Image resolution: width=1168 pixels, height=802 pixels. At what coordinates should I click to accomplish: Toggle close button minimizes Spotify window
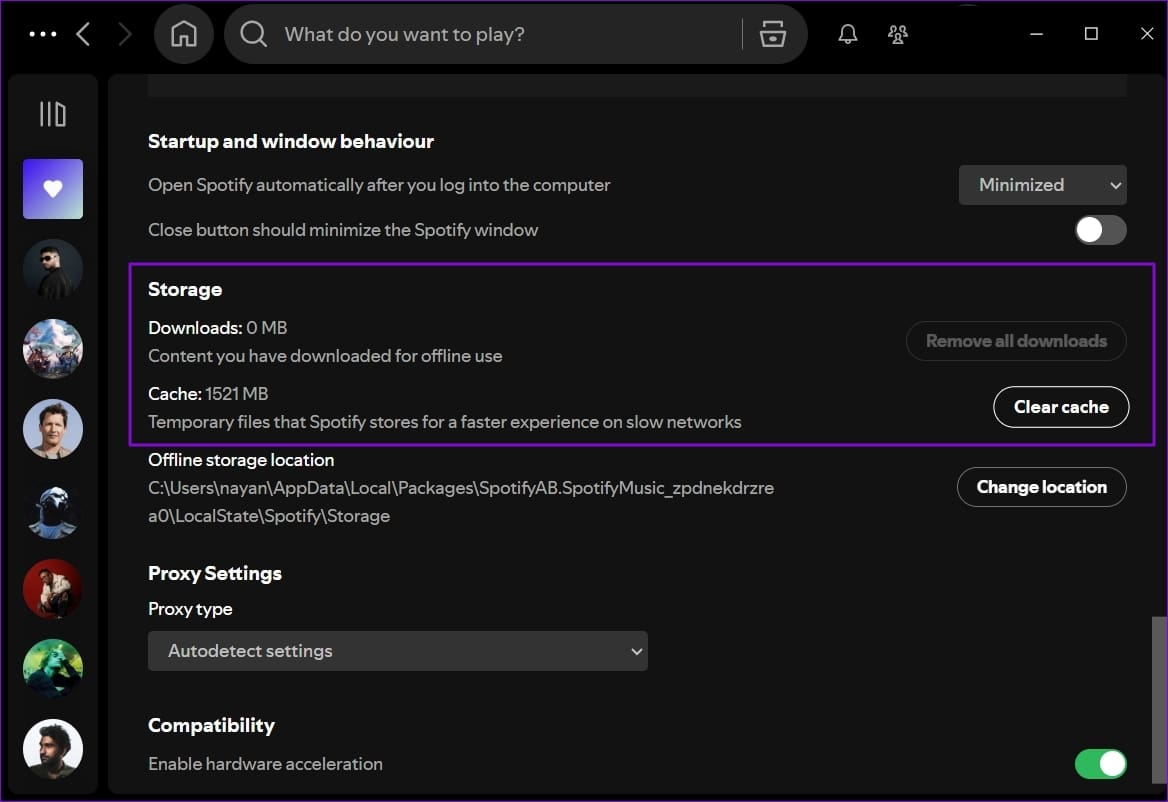[1100, 230]
